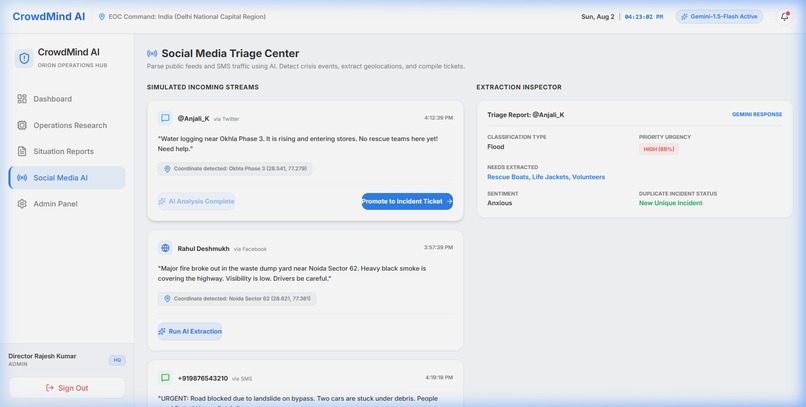Open Situation Reports
The image size is (806, 407).
67,151
